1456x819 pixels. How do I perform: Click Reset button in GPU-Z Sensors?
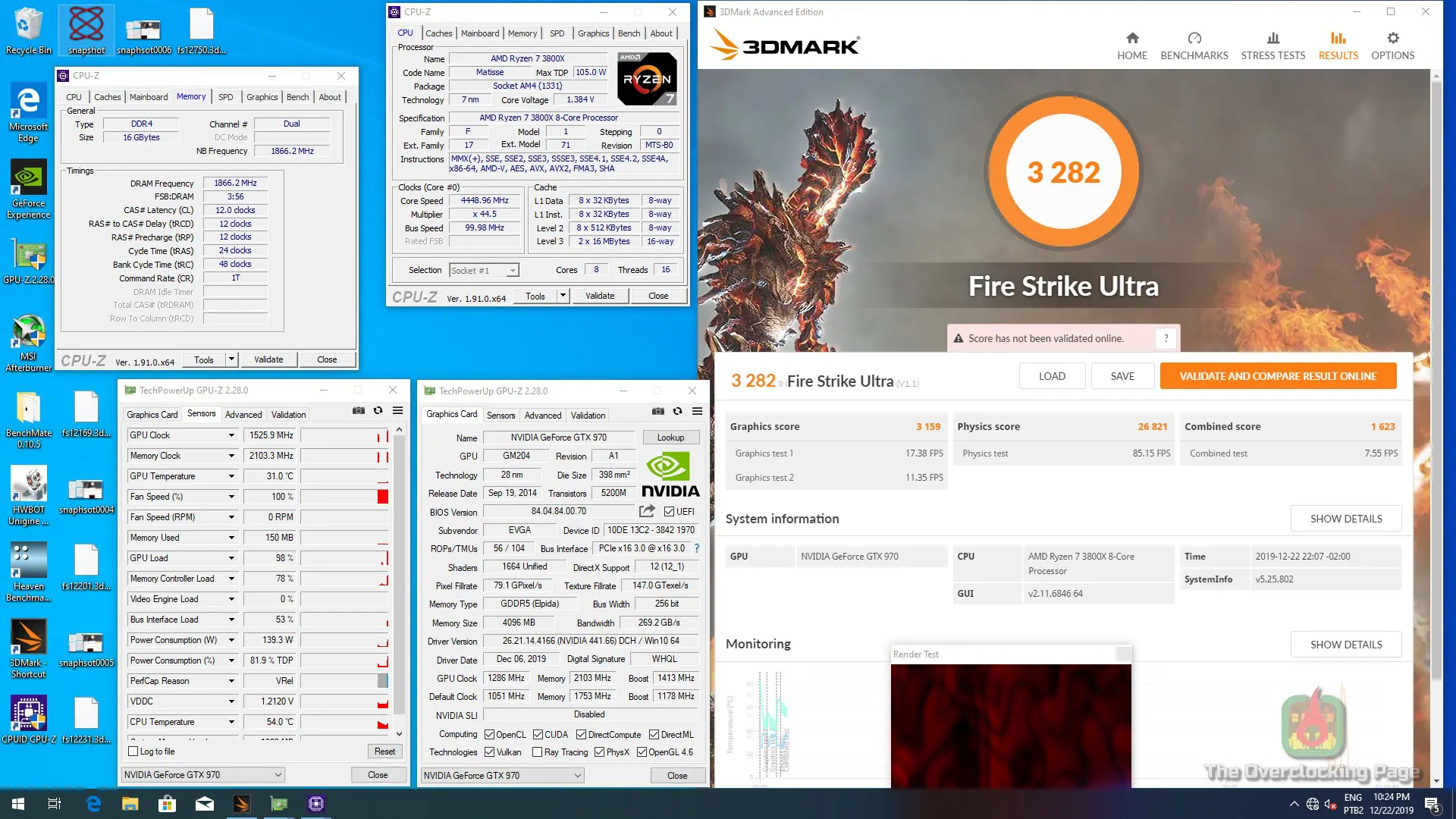[384, 752]
